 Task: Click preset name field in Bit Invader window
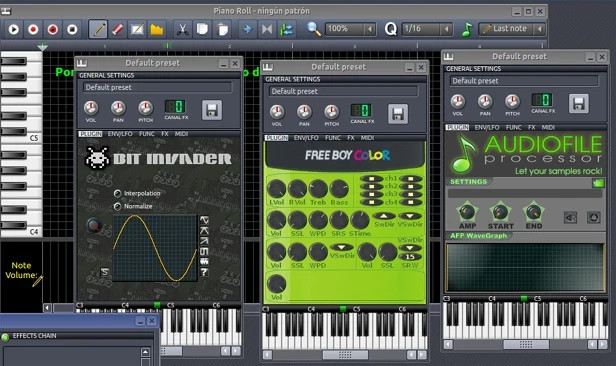point(158,88)
